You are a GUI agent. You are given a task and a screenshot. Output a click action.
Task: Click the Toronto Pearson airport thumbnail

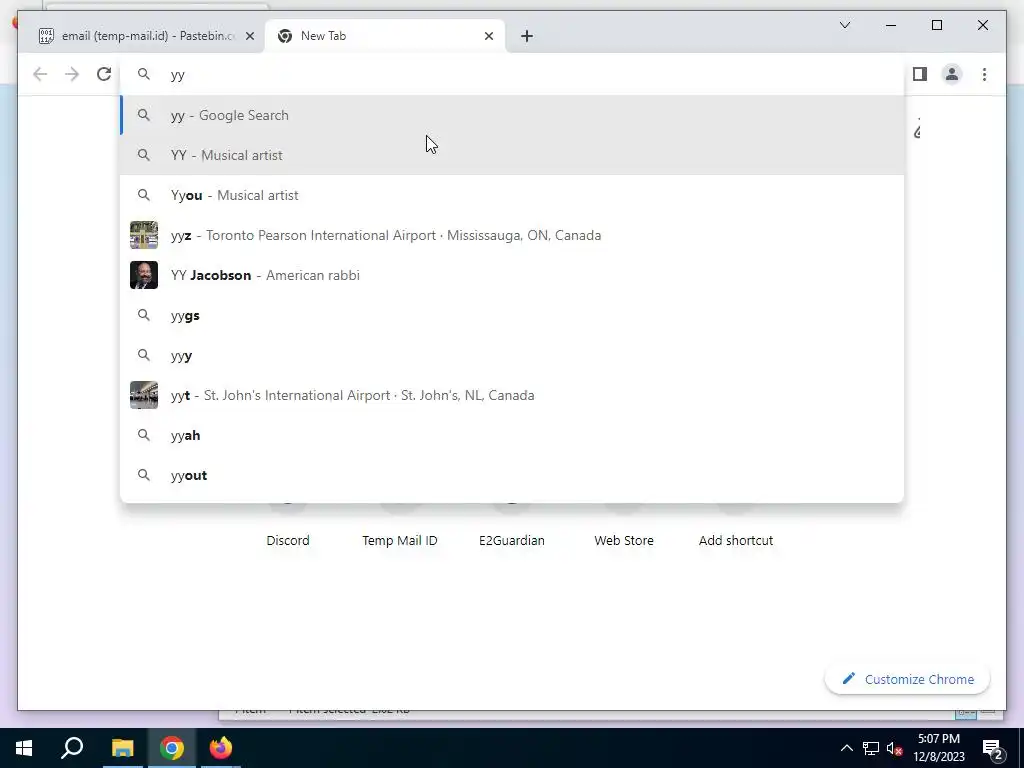144,235
